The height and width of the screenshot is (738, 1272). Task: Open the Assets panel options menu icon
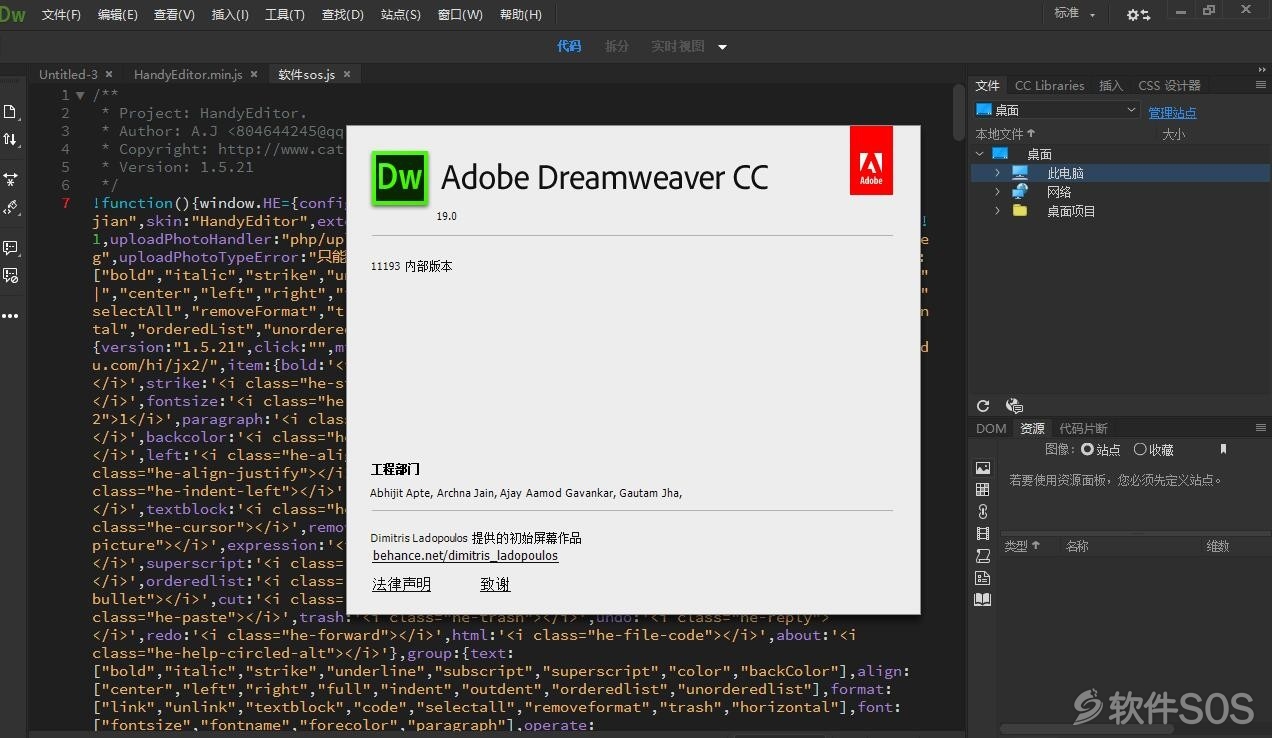1261,428
